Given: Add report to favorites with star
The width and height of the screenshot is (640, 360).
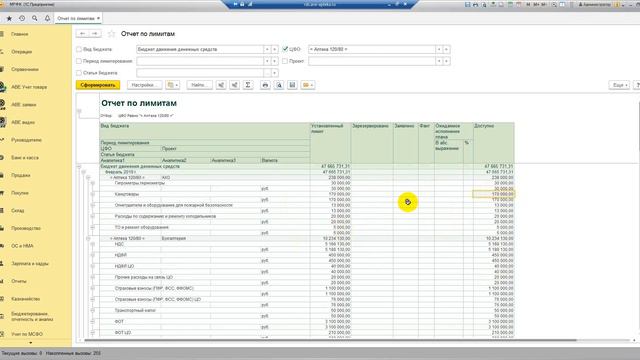Looking at the screenshot, I should click(111, 34).
